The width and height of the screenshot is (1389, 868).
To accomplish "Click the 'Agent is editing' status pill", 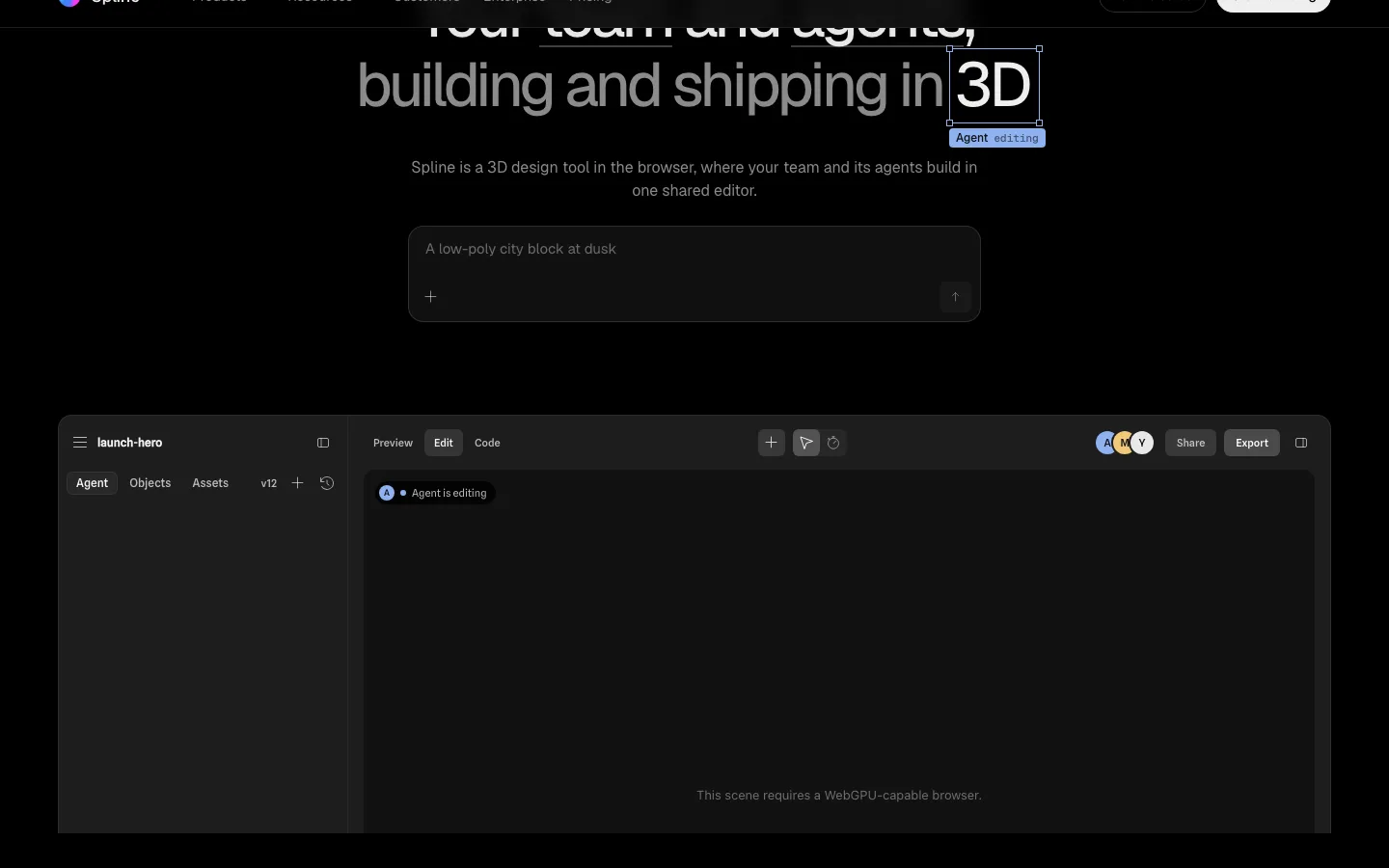I will pos(435,493).
